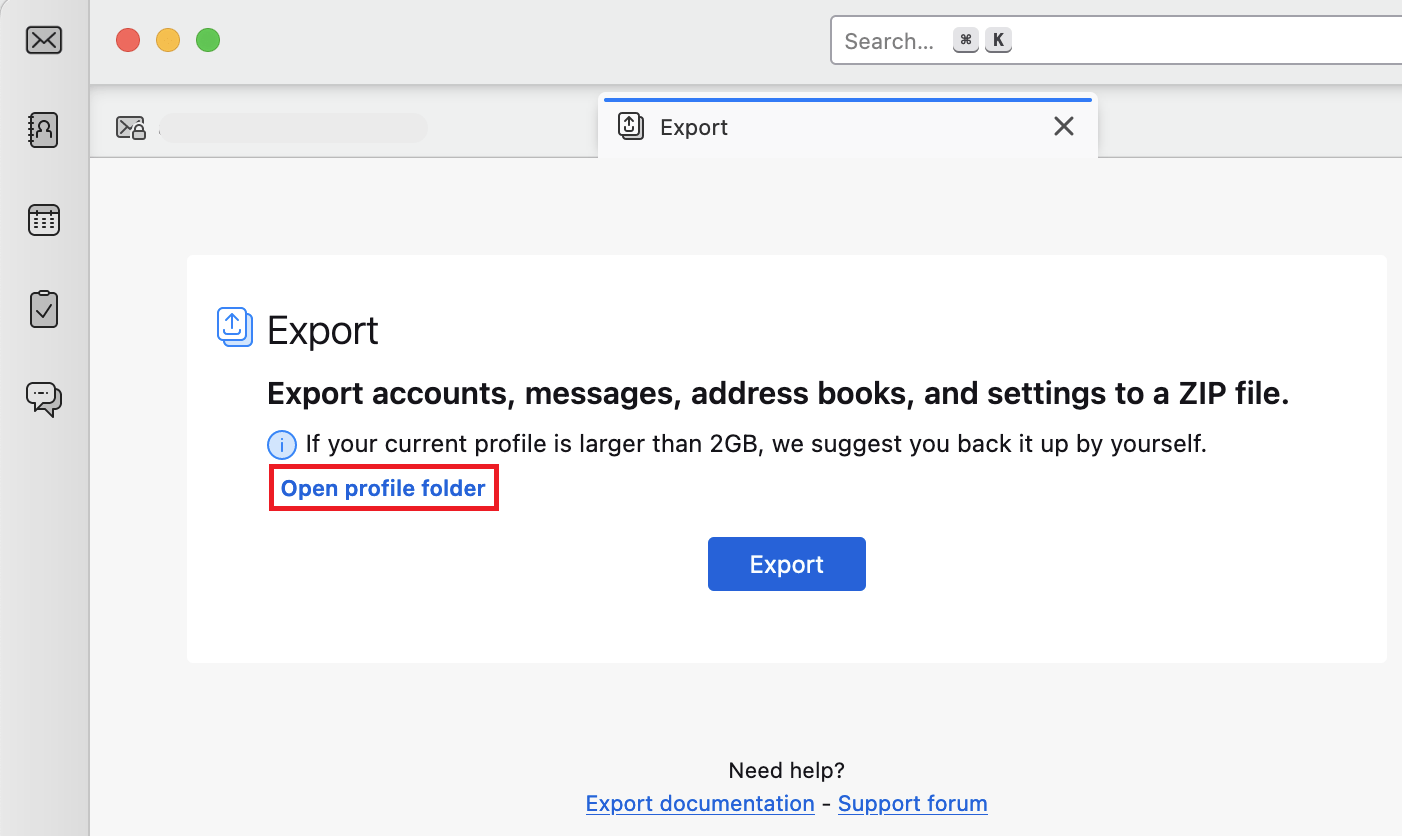
Task: Enter full screen with green button
Action: (x=208, y=40)
